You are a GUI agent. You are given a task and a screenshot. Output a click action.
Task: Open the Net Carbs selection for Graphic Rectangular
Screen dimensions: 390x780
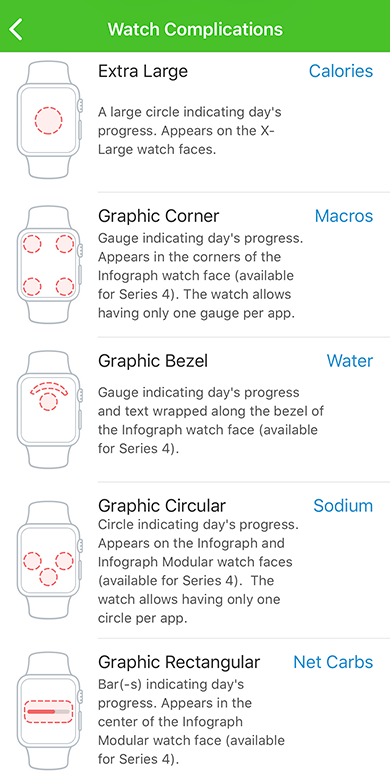333,662
